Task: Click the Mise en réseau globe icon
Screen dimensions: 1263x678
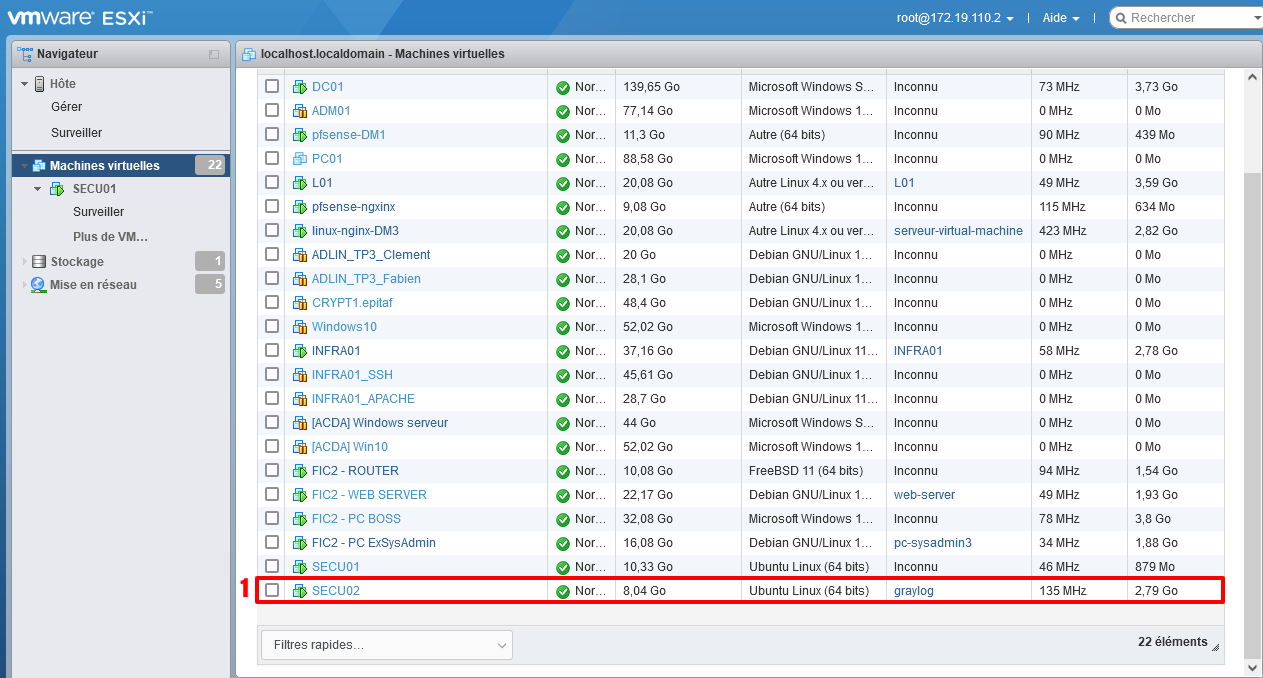Action: 39,285
